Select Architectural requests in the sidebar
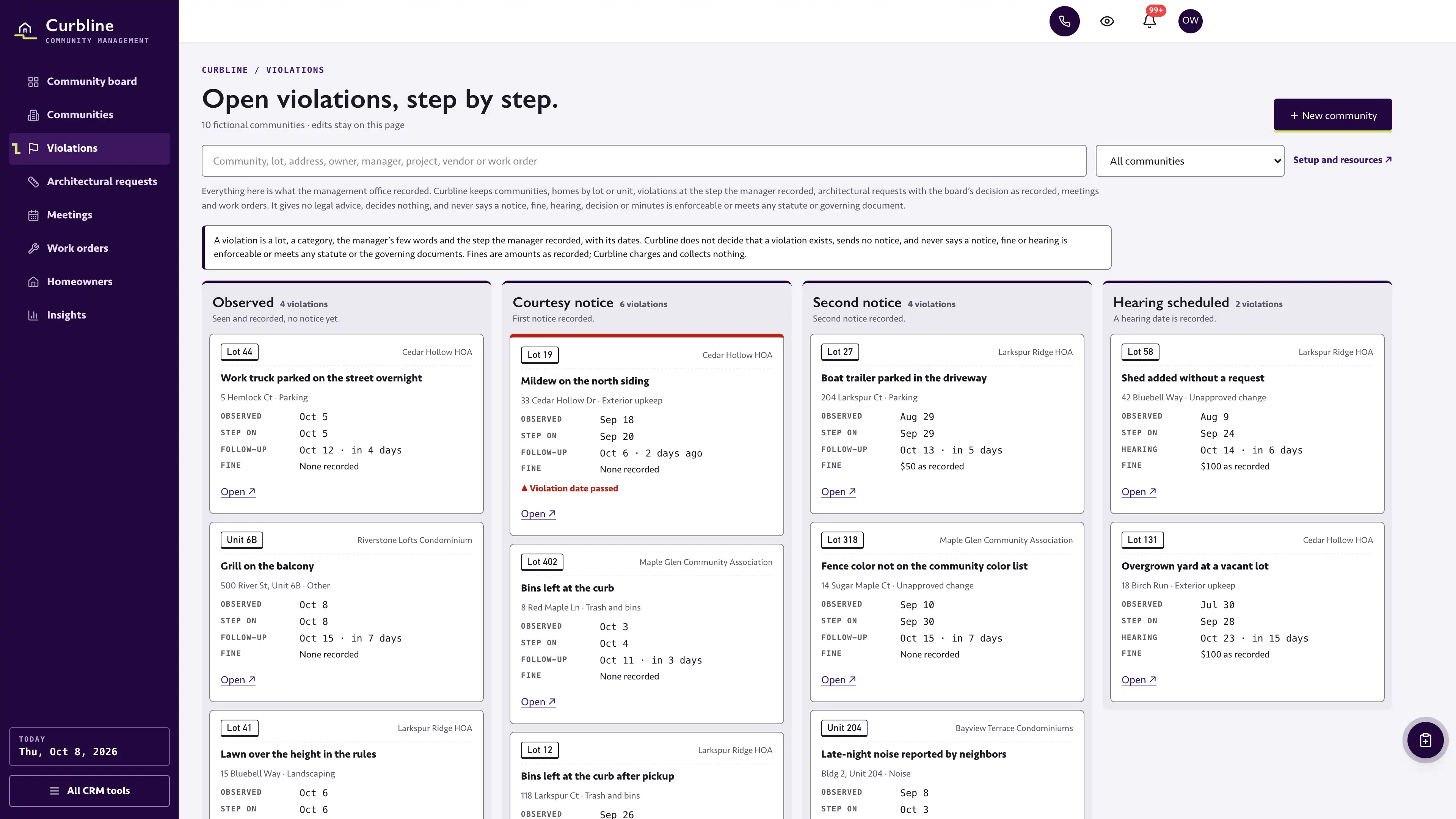Image resolution: width=1456 pixels, height=819 pixels. point(89,182)
